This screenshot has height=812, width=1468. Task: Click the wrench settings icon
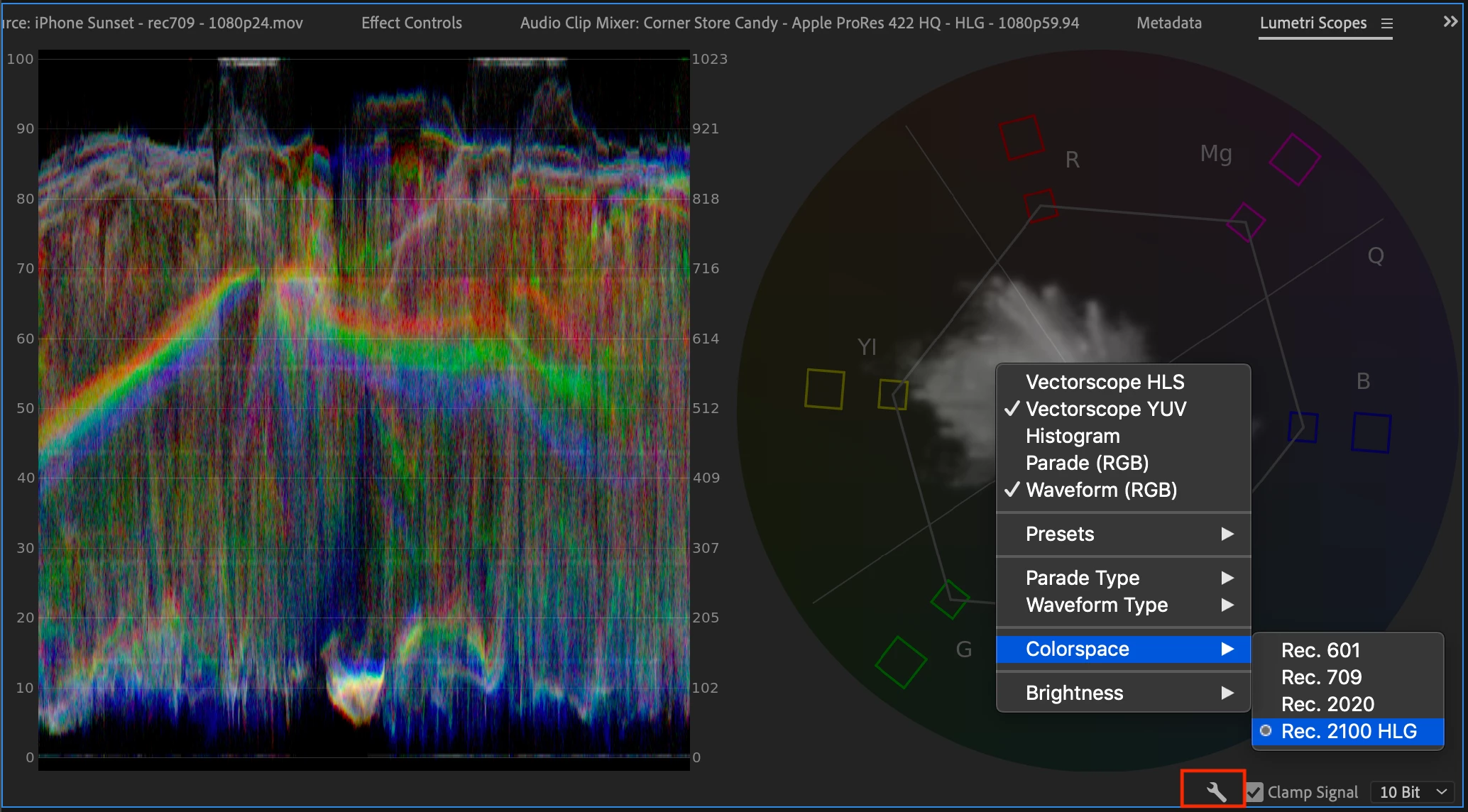point(1215,791)
